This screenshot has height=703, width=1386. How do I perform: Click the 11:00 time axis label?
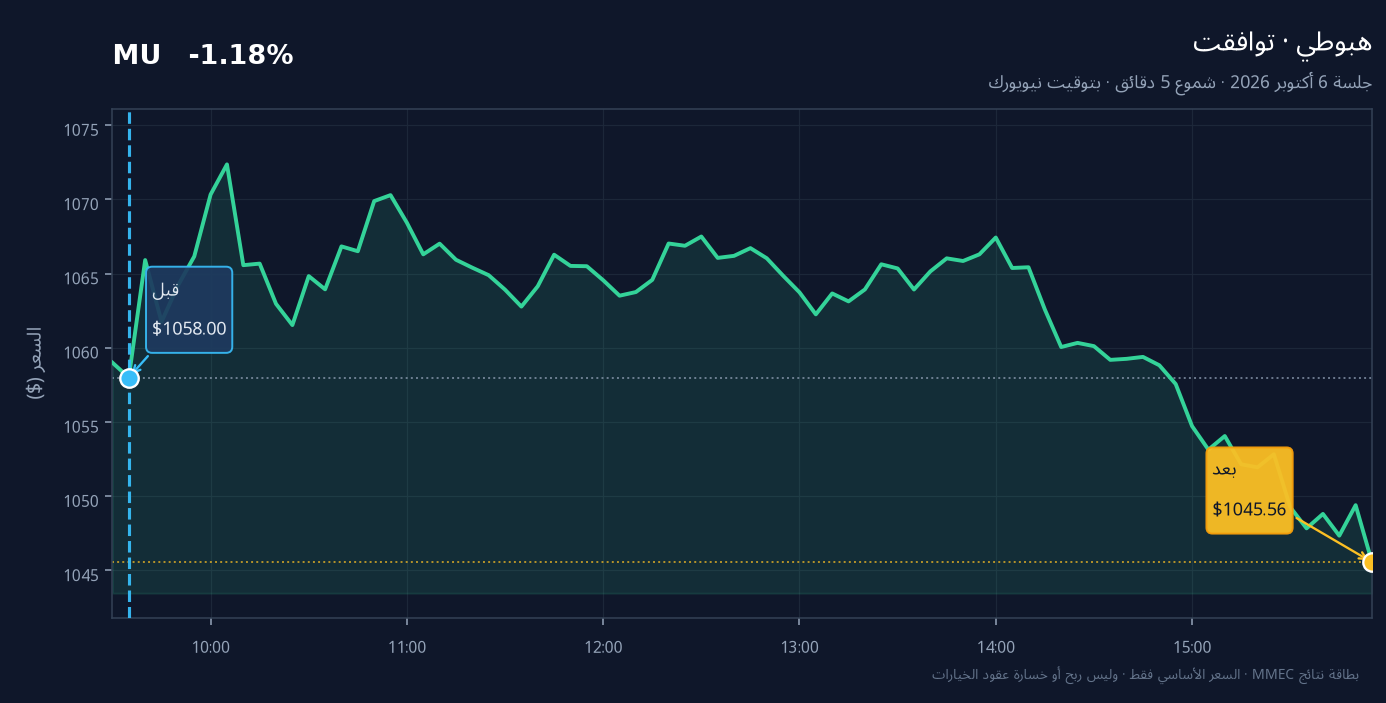click(x=407, y=646)
